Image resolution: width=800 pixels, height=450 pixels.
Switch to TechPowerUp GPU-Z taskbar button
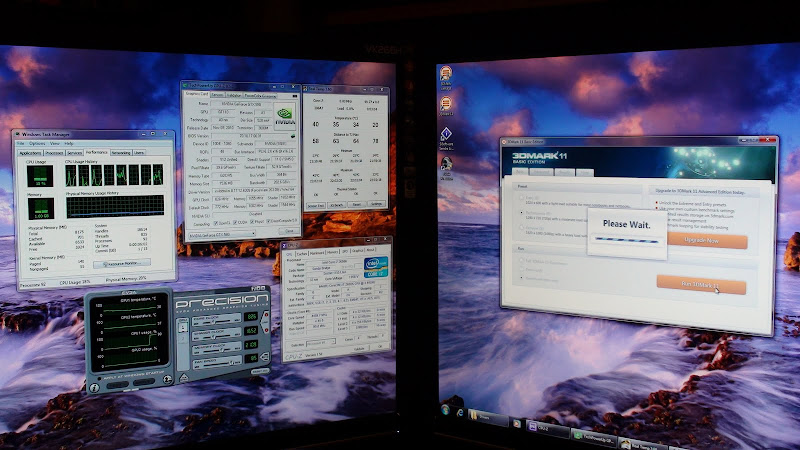click(593, 438)
